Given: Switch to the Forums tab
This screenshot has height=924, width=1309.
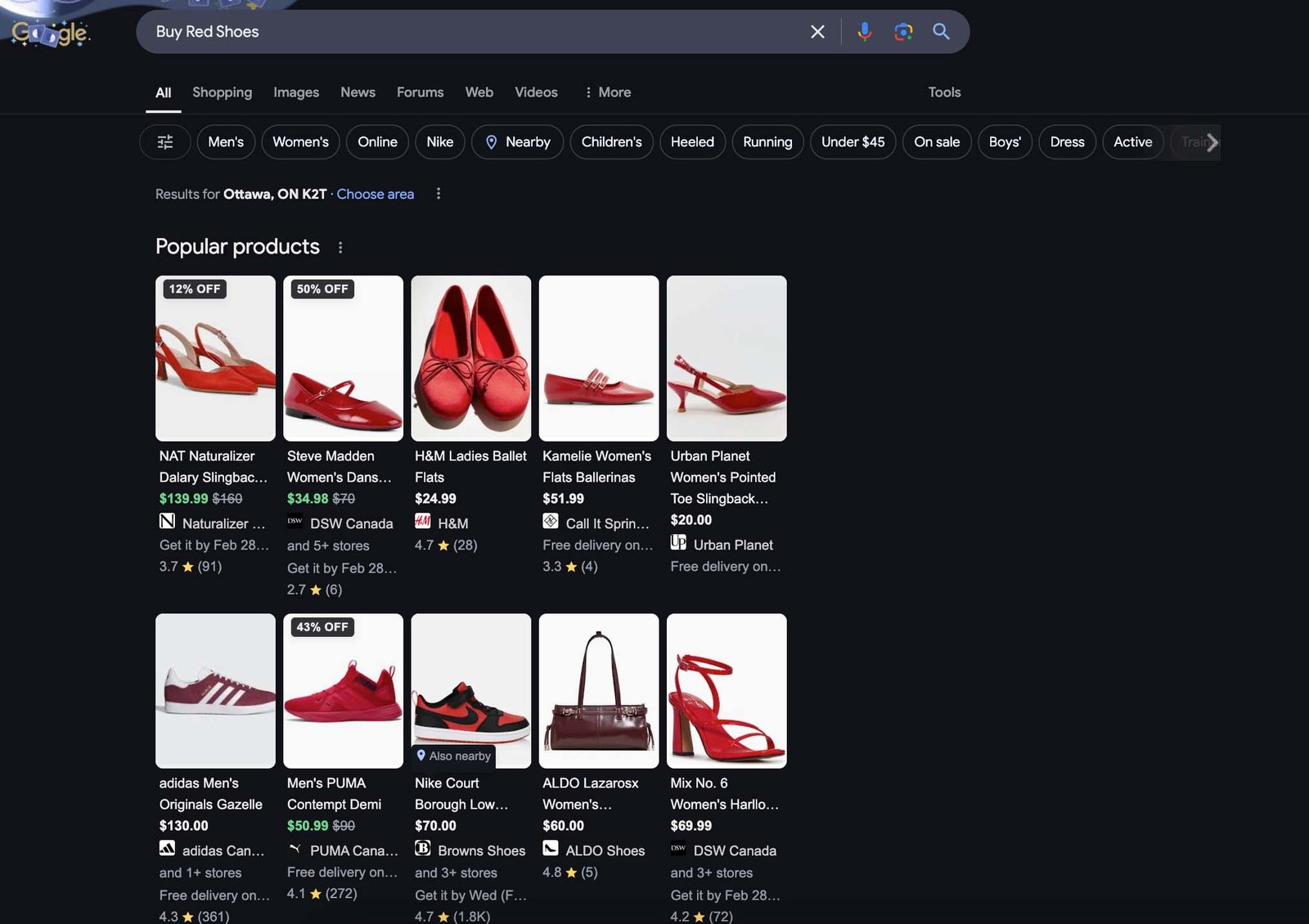Looking at the screenshot, I should click(420, 92).
